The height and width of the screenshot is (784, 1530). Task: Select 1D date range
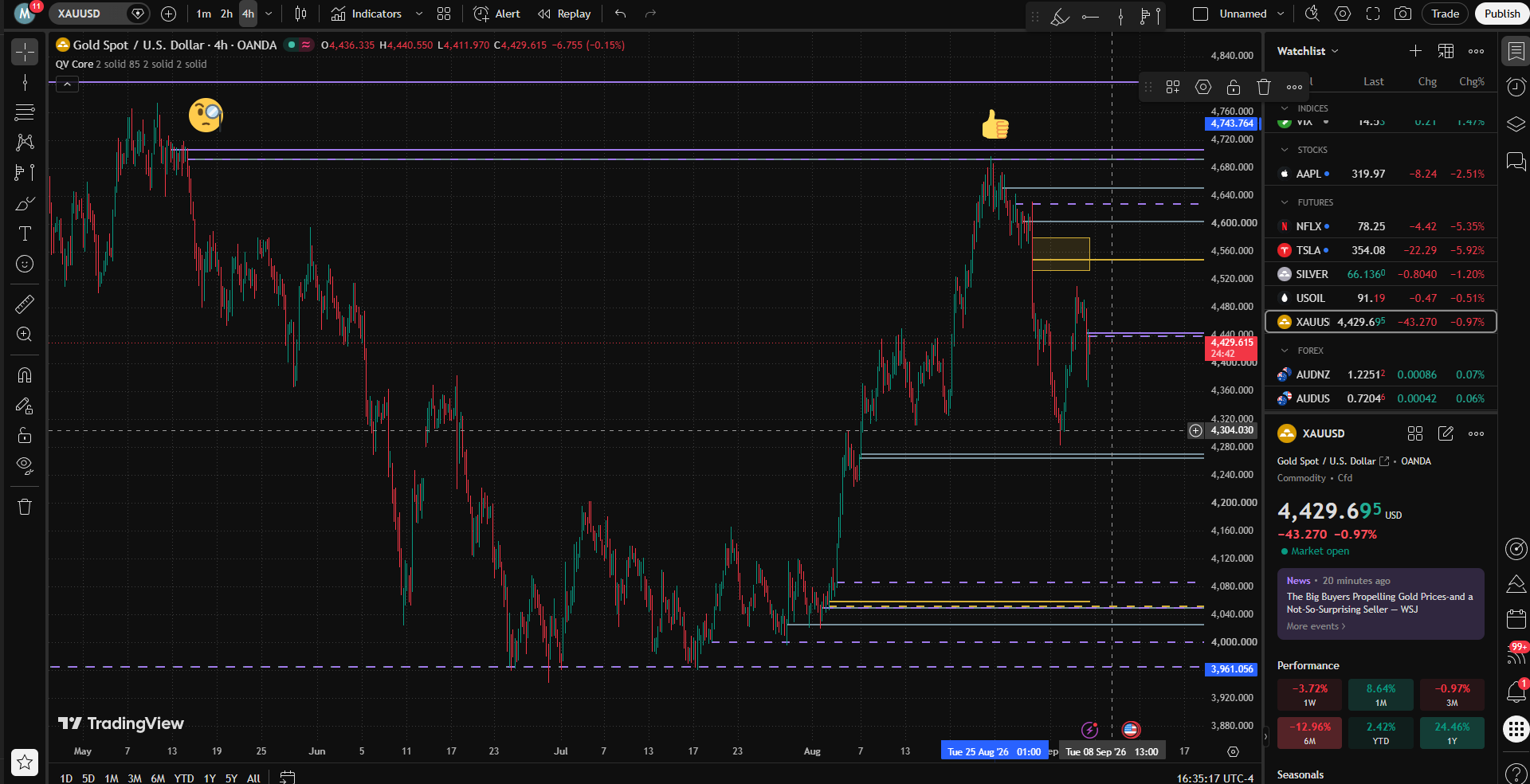(x=66, y=778)
